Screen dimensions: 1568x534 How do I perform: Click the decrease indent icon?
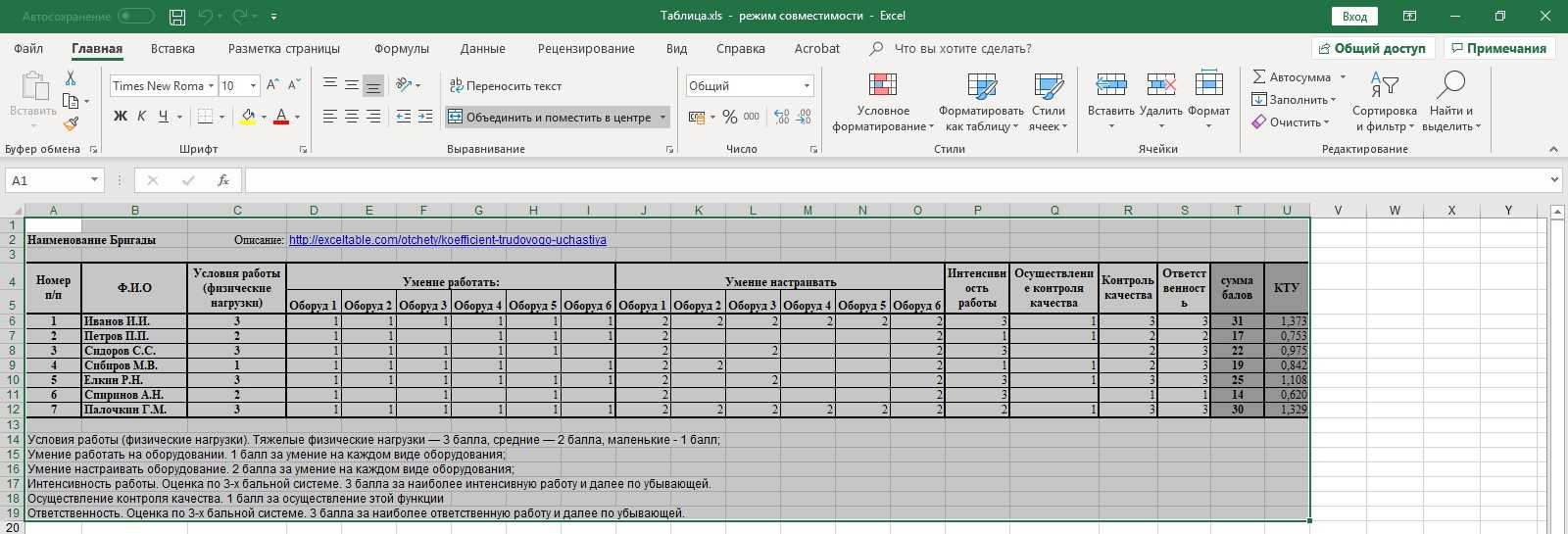404,117
